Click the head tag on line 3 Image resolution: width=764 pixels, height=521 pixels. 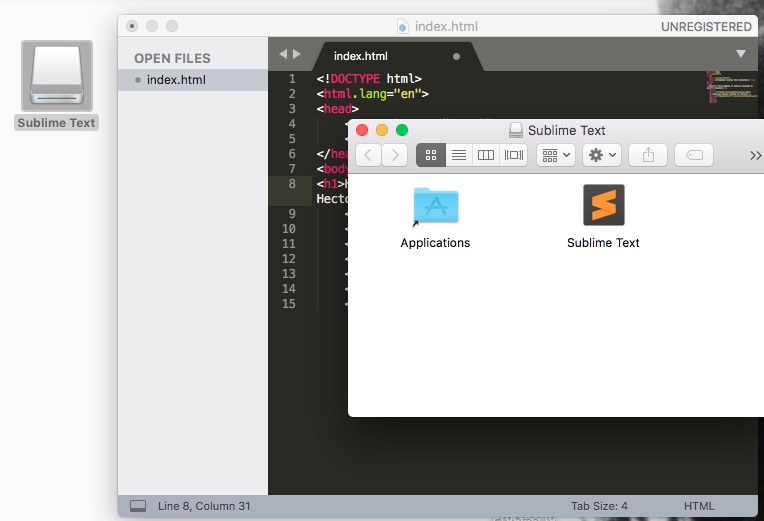pyautogui.click(x=337, y=109)
